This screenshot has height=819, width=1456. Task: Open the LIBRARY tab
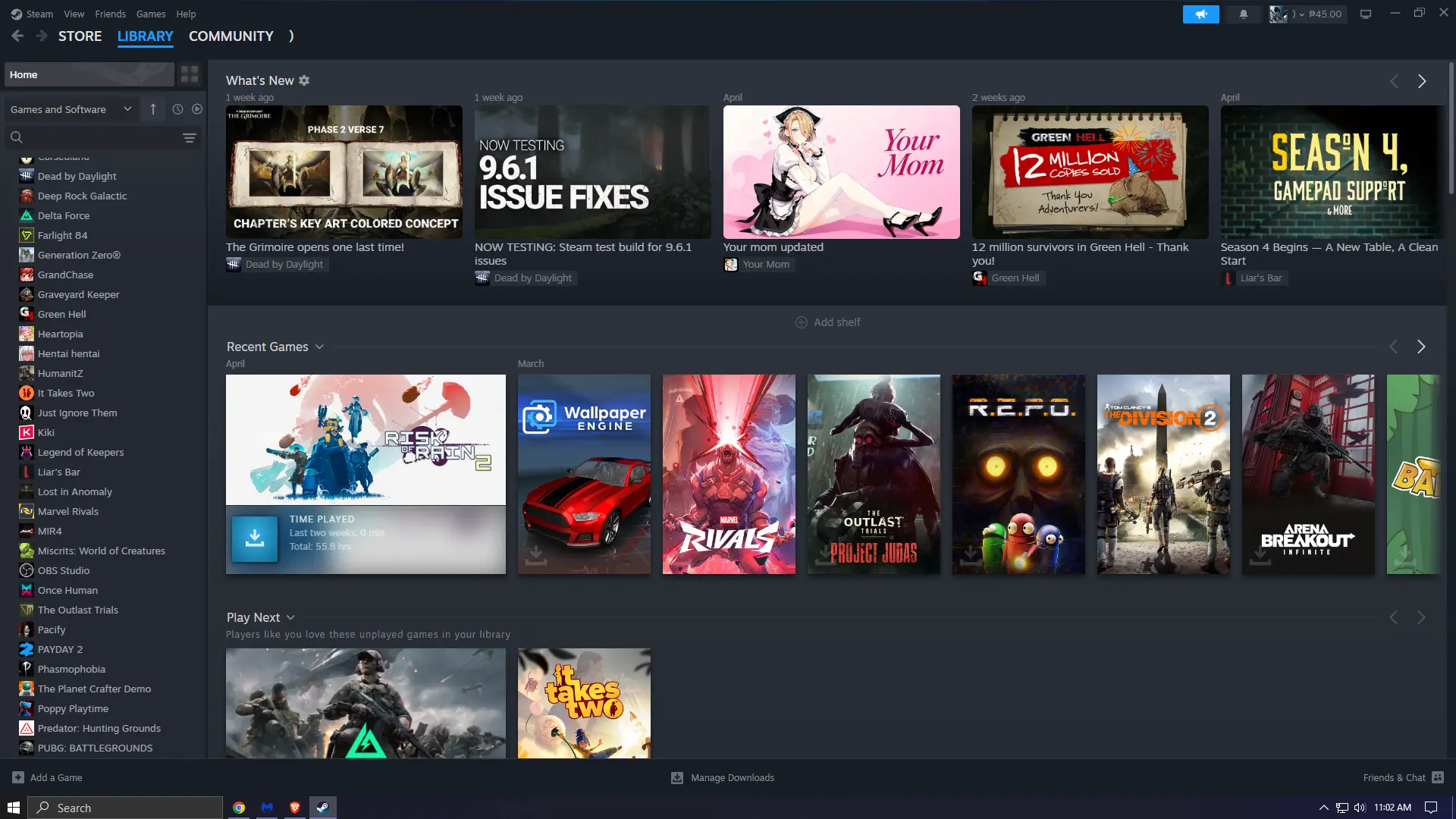tap(146, 36)
